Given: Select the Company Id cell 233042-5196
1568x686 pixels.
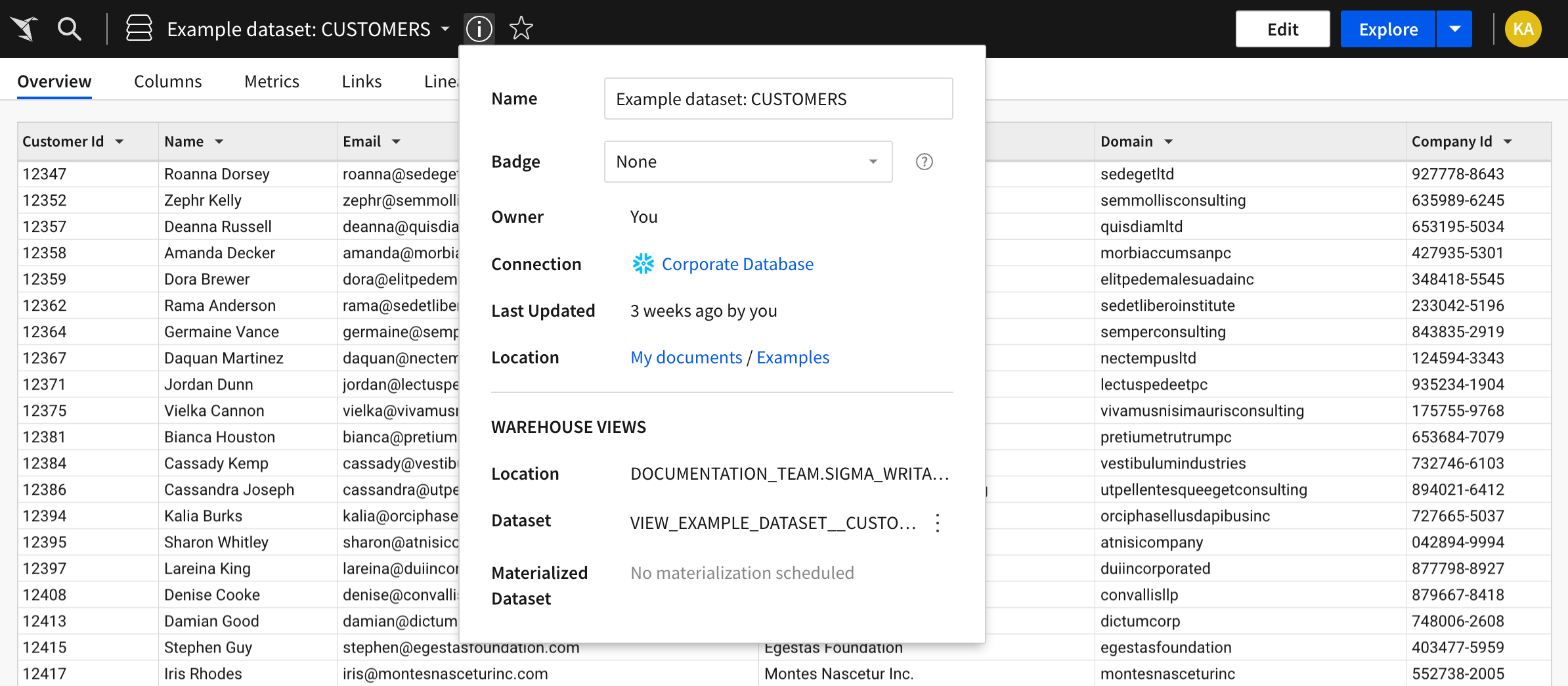Looking at the screenshot, I should [x=1478, y=306].
